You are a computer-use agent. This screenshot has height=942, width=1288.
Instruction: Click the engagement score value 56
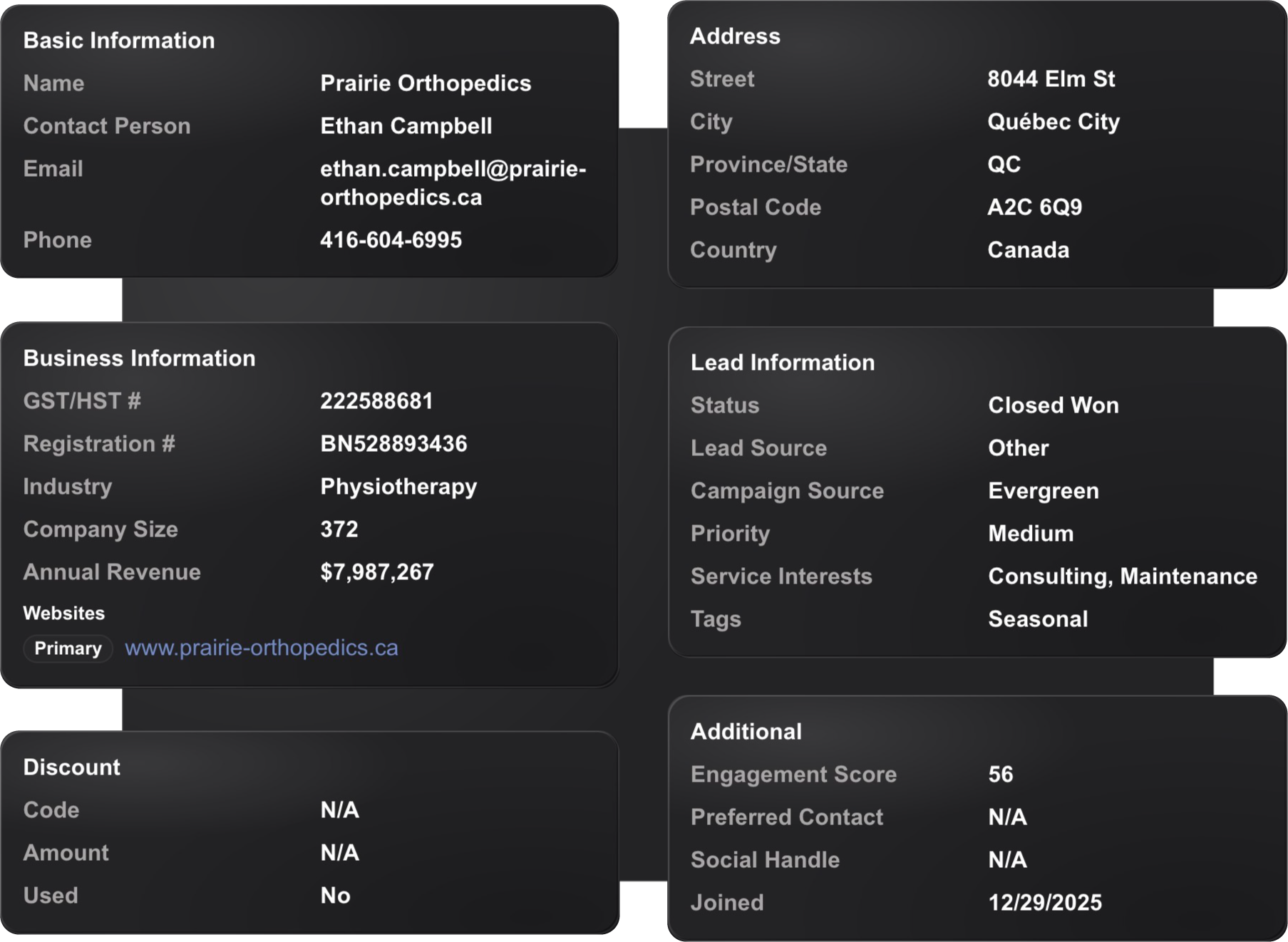coord(1000,775)
